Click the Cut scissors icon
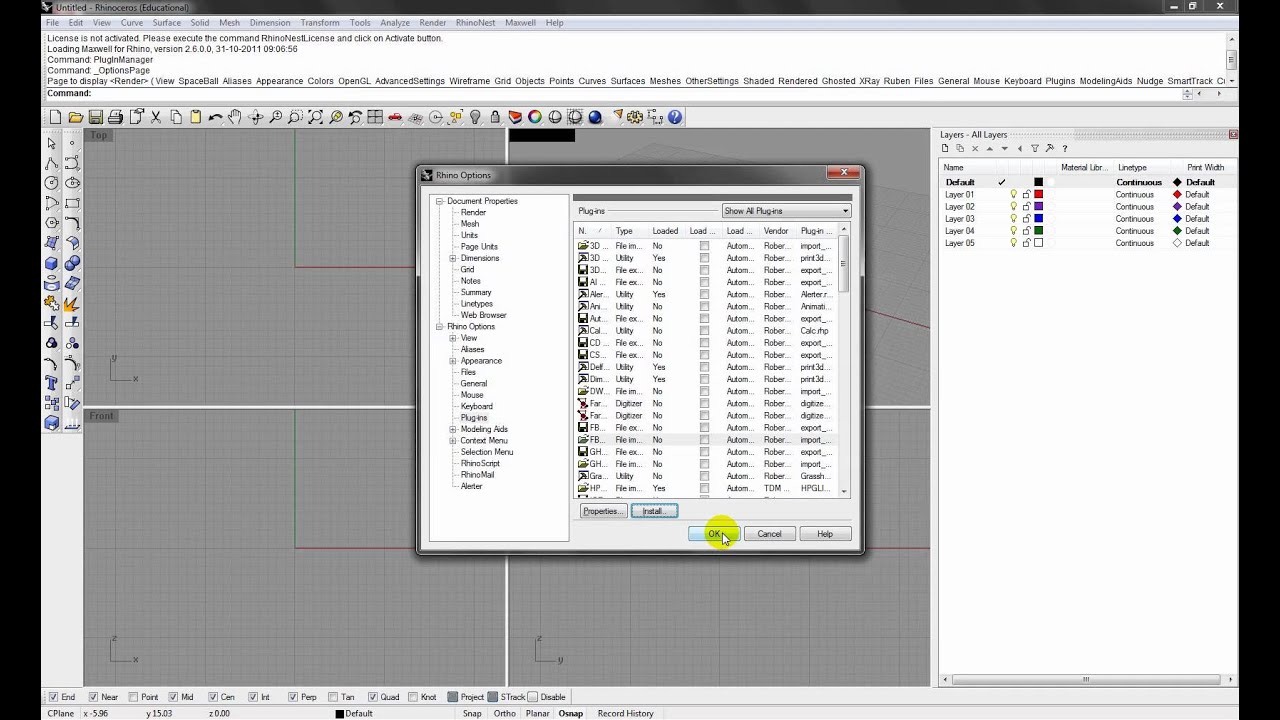This screenshot has height=720, width=1280. click(x=155, y=117)
